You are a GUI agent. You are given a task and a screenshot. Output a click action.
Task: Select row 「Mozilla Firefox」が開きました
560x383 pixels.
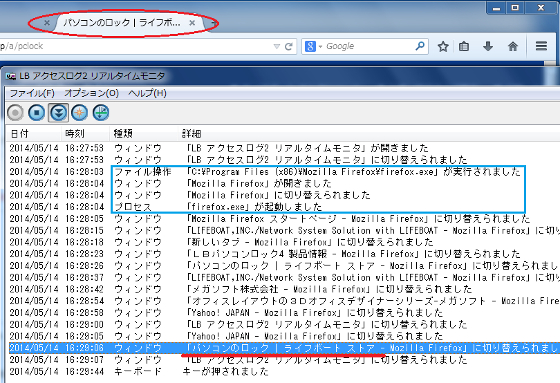tap(284, 183)
